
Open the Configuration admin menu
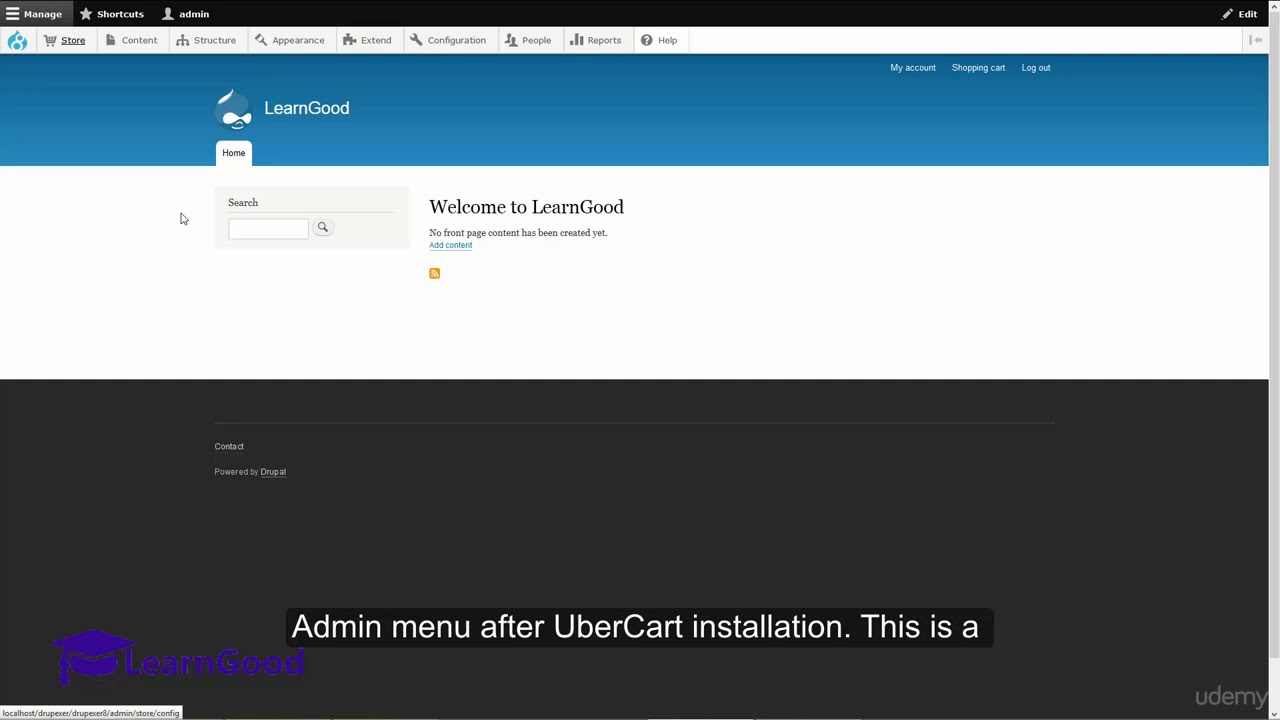(x=448, y=40)
